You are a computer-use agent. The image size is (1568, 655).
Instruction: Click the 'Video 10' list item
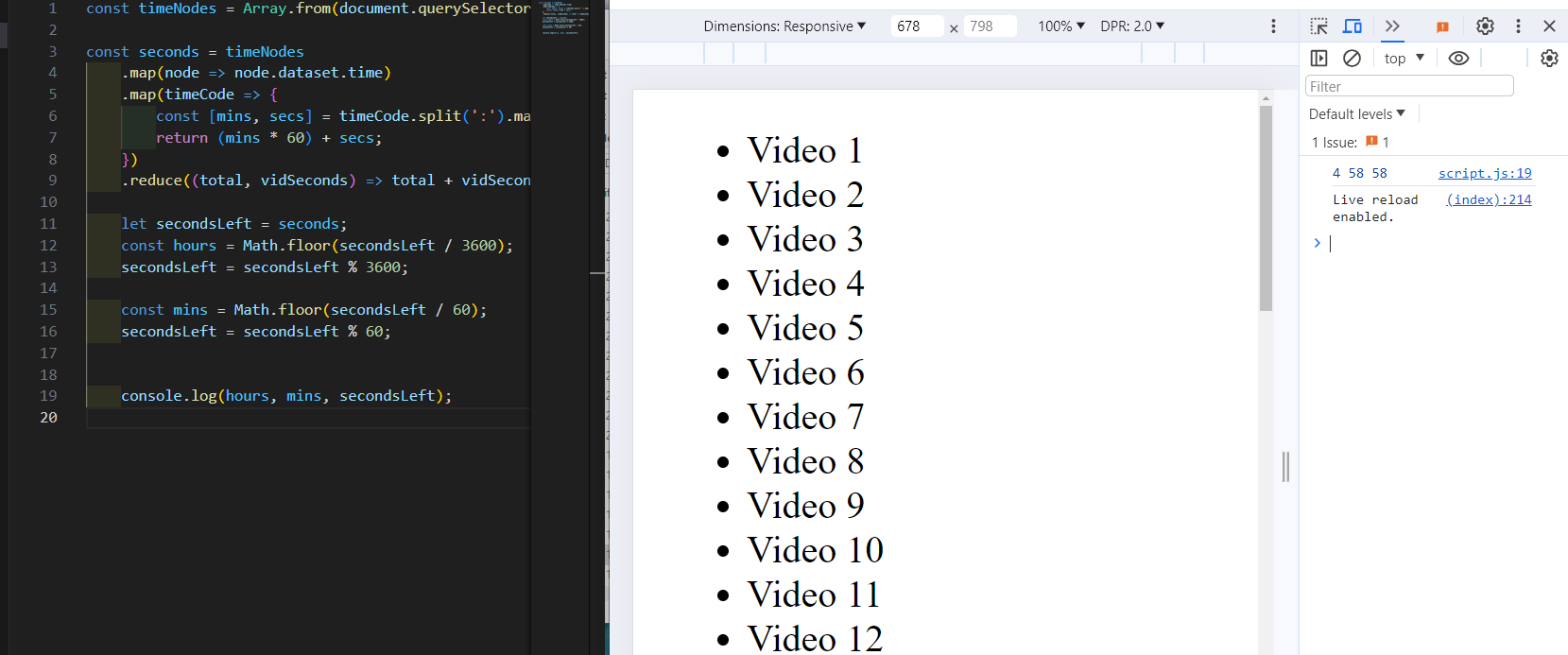coord(815,550)
